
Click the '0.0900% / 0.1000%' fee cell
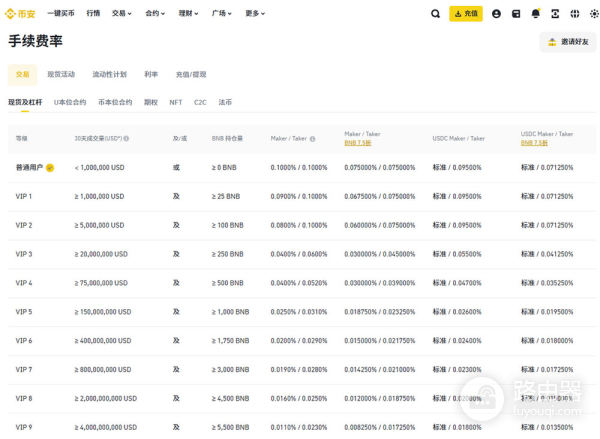pos(299,196)
